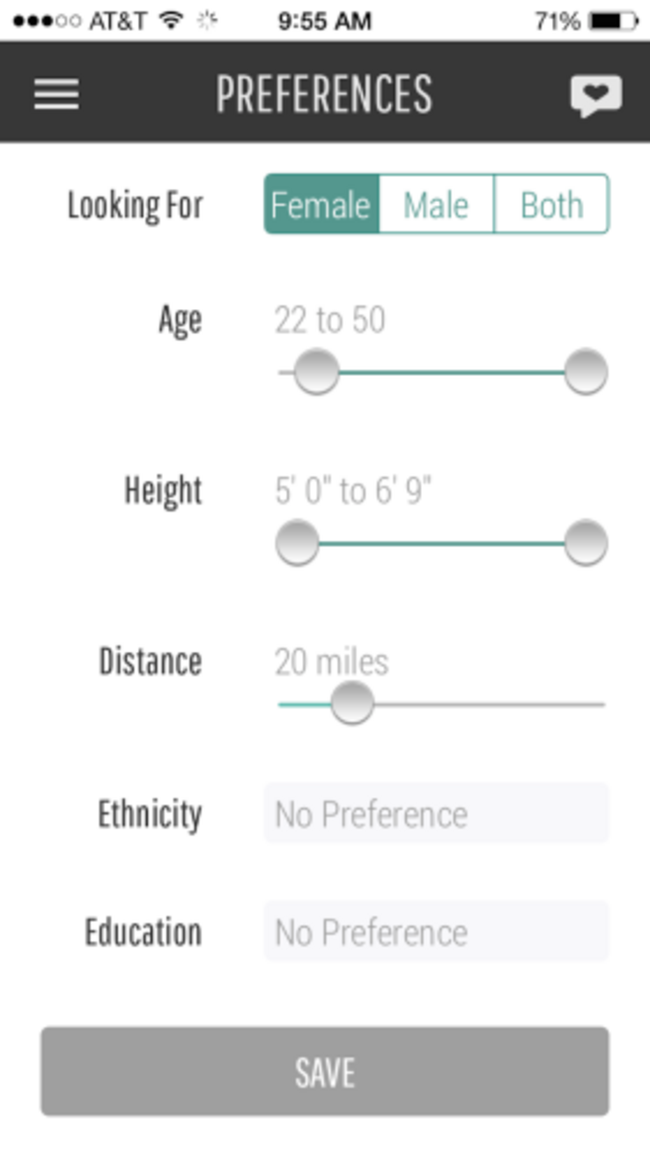Tap the loading spinner in status bar
Image resolution: width=650 pixels, height=1157 pixels.
coord(207,21)
